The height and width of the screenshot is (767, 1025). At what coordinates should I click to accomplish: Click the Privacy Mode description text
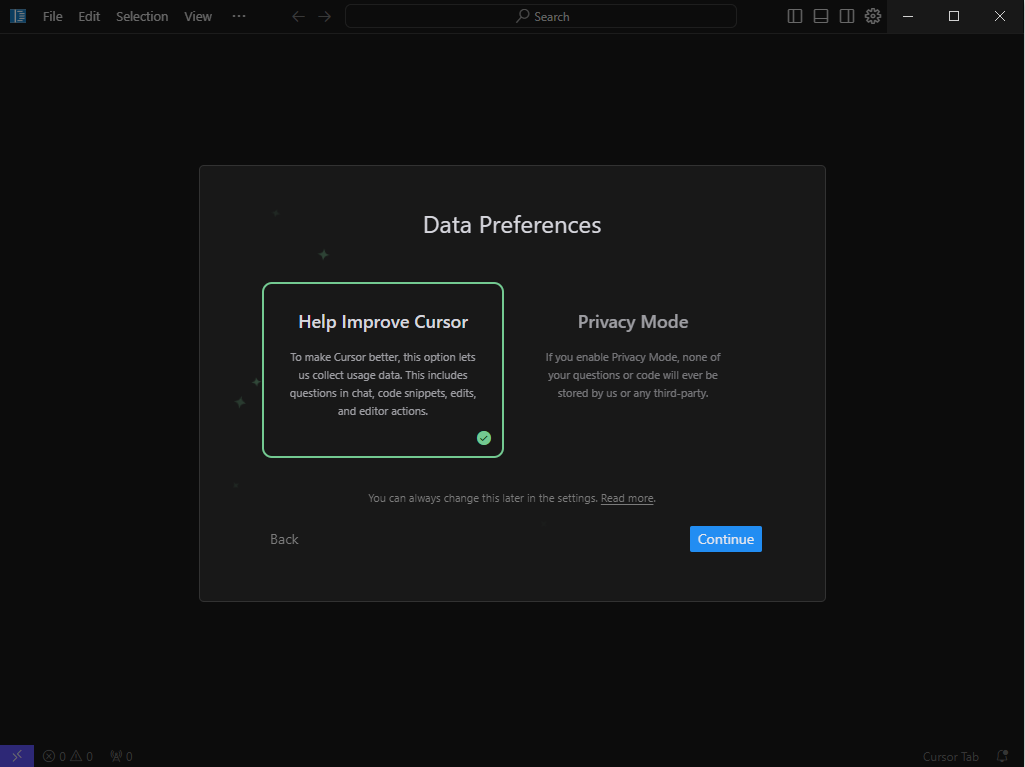633,375
